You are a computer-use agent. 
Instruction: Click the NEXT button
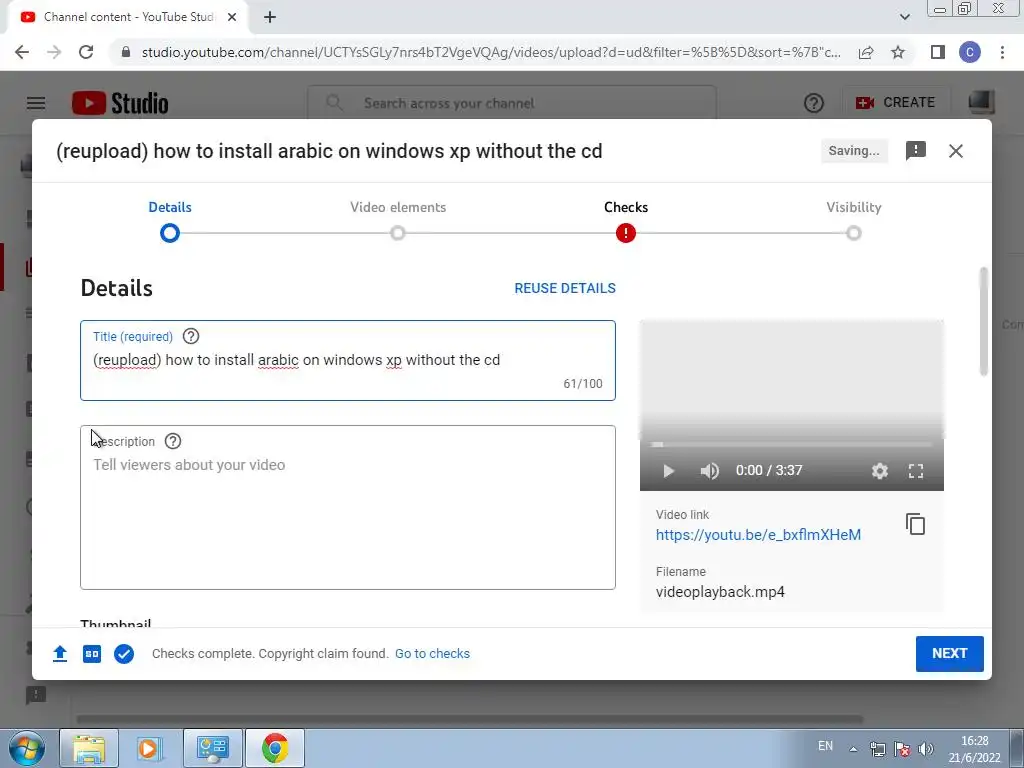(x=950, y=654)
